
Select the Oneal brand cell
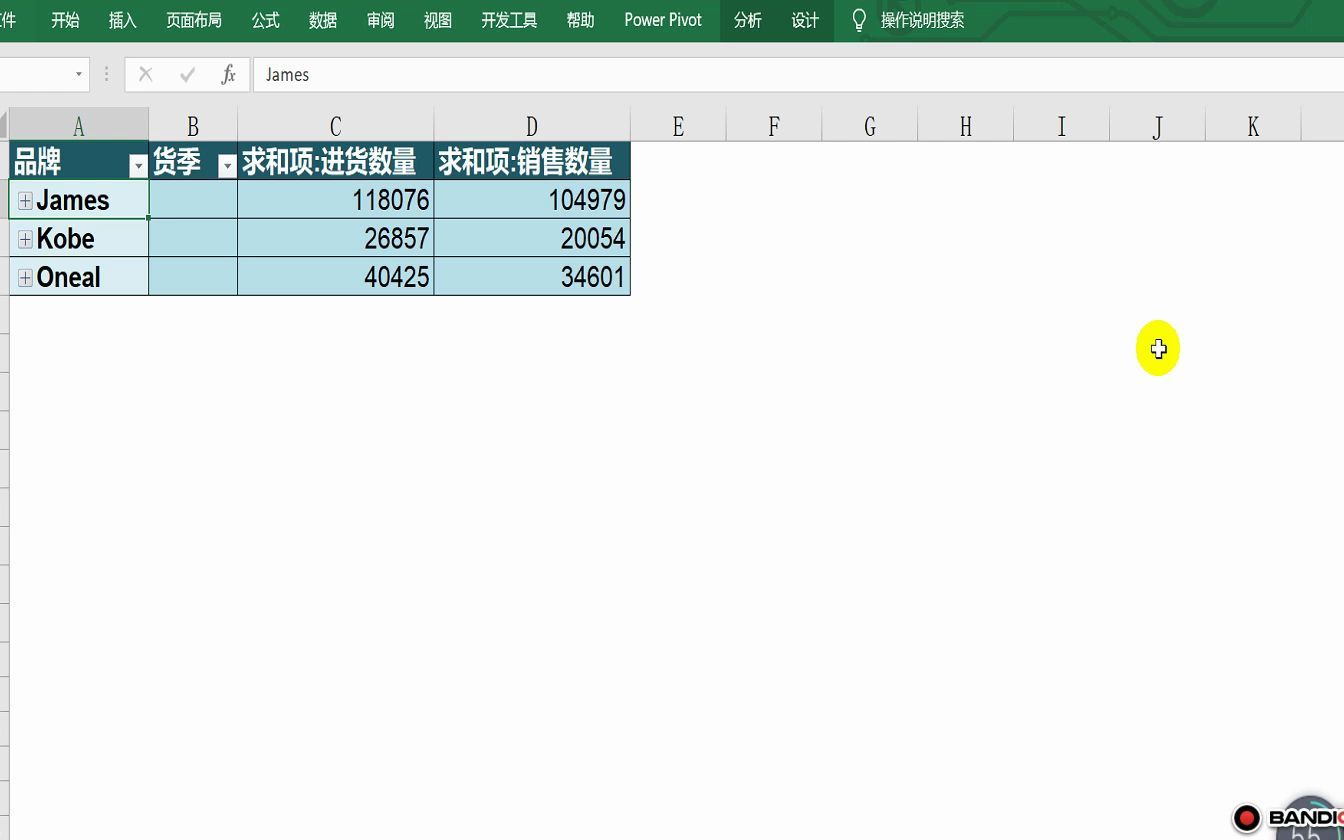(79, 276)
